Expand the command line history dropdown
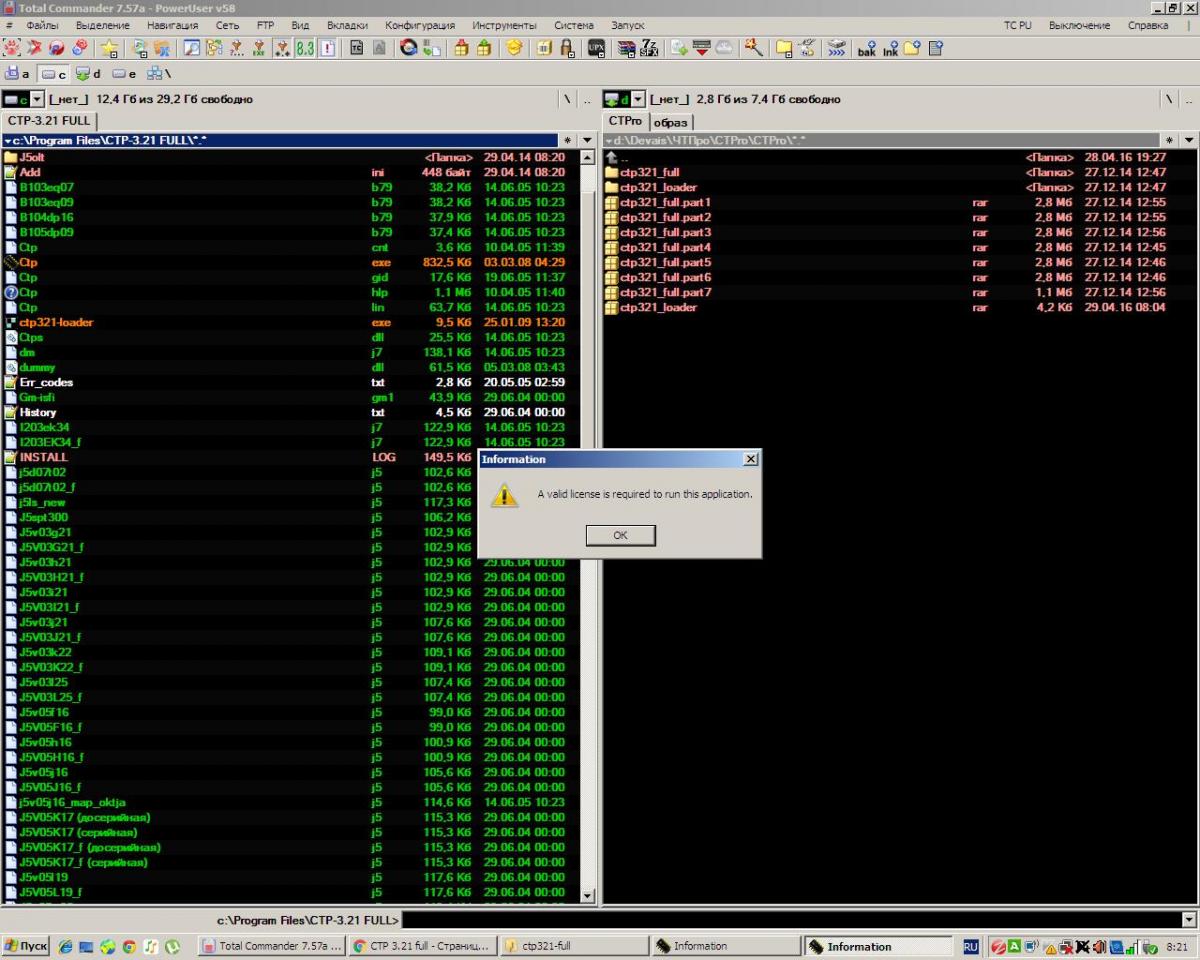 coord(1189,920)
